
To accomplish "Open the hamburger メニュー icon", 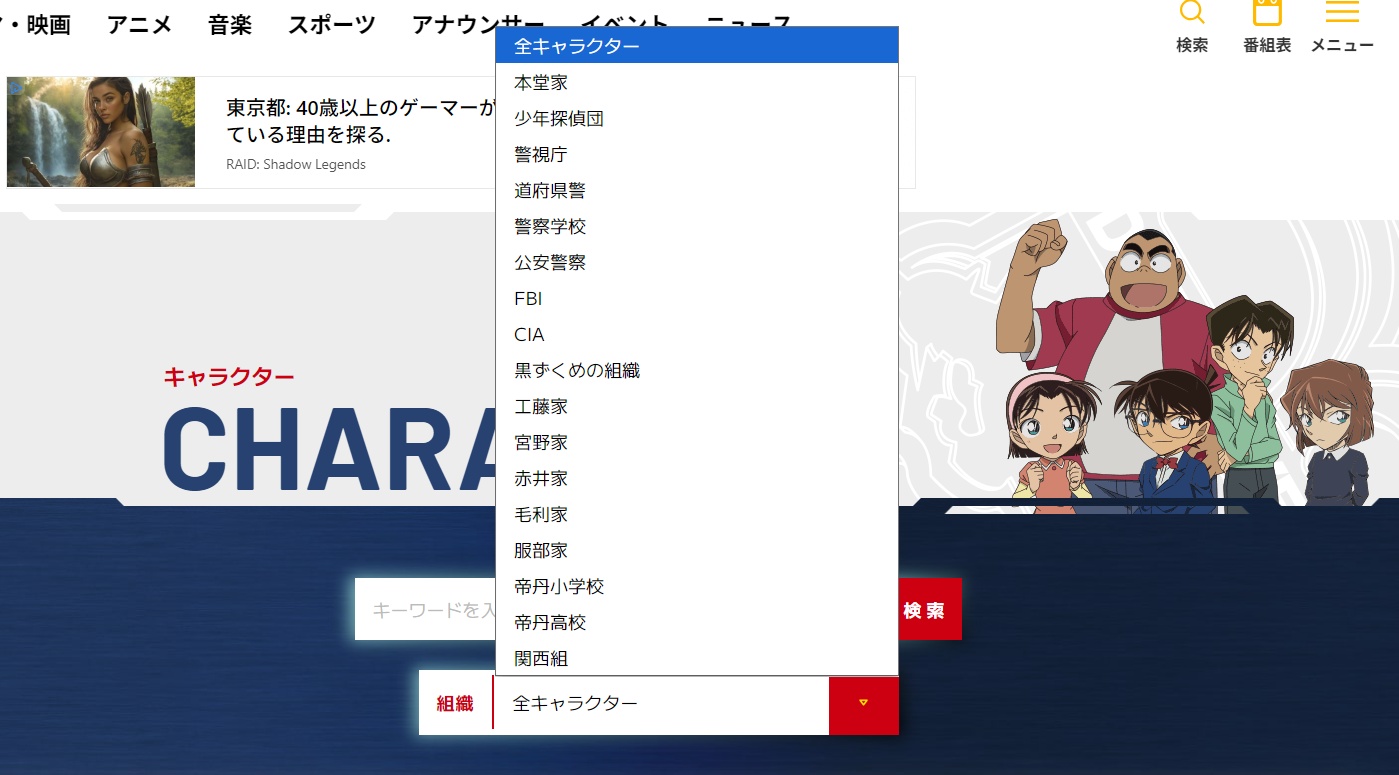I will pyautogui.click(x=1341, y=14).
